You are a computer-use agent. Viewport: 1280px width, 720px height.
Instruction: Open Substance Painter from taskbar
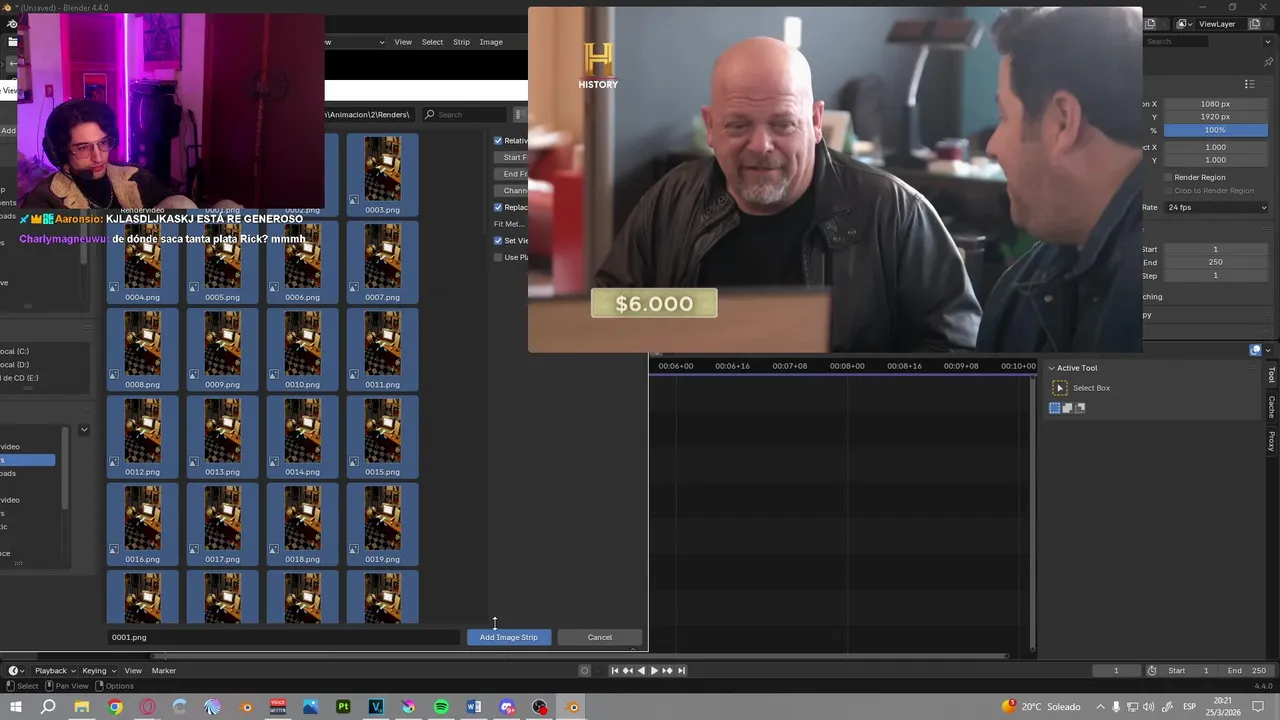[343, 707]
